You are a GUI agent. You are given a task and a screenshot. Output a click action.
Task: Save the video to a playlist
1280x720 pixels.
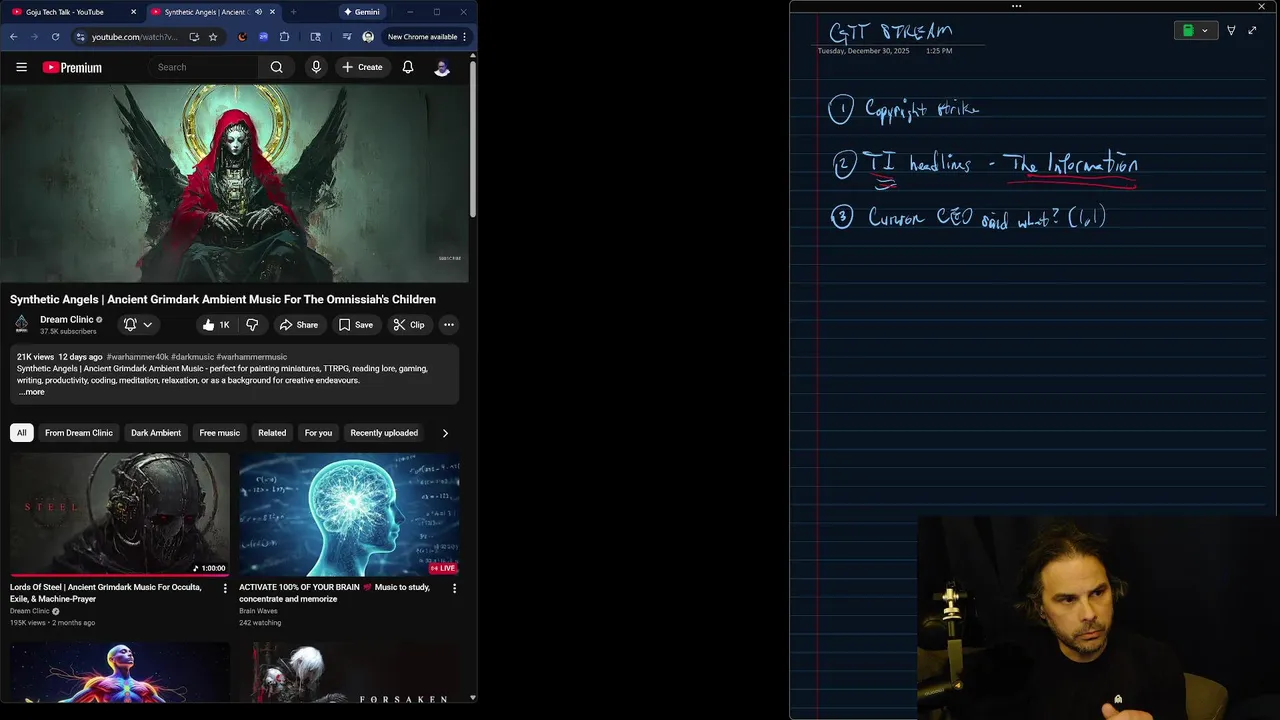coord(356,325)
